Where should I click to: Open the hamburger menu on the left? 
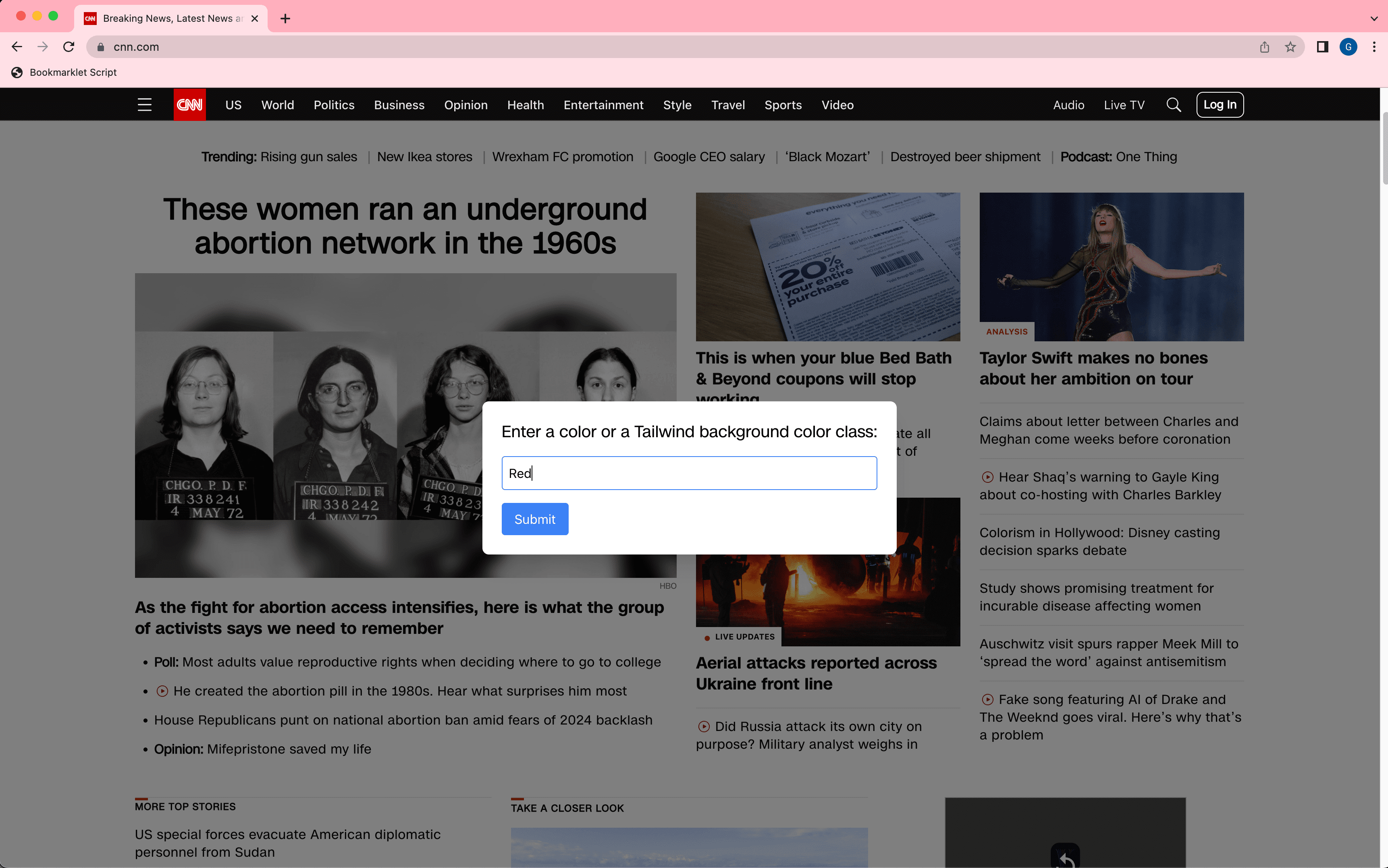click(x=145, y=104)
